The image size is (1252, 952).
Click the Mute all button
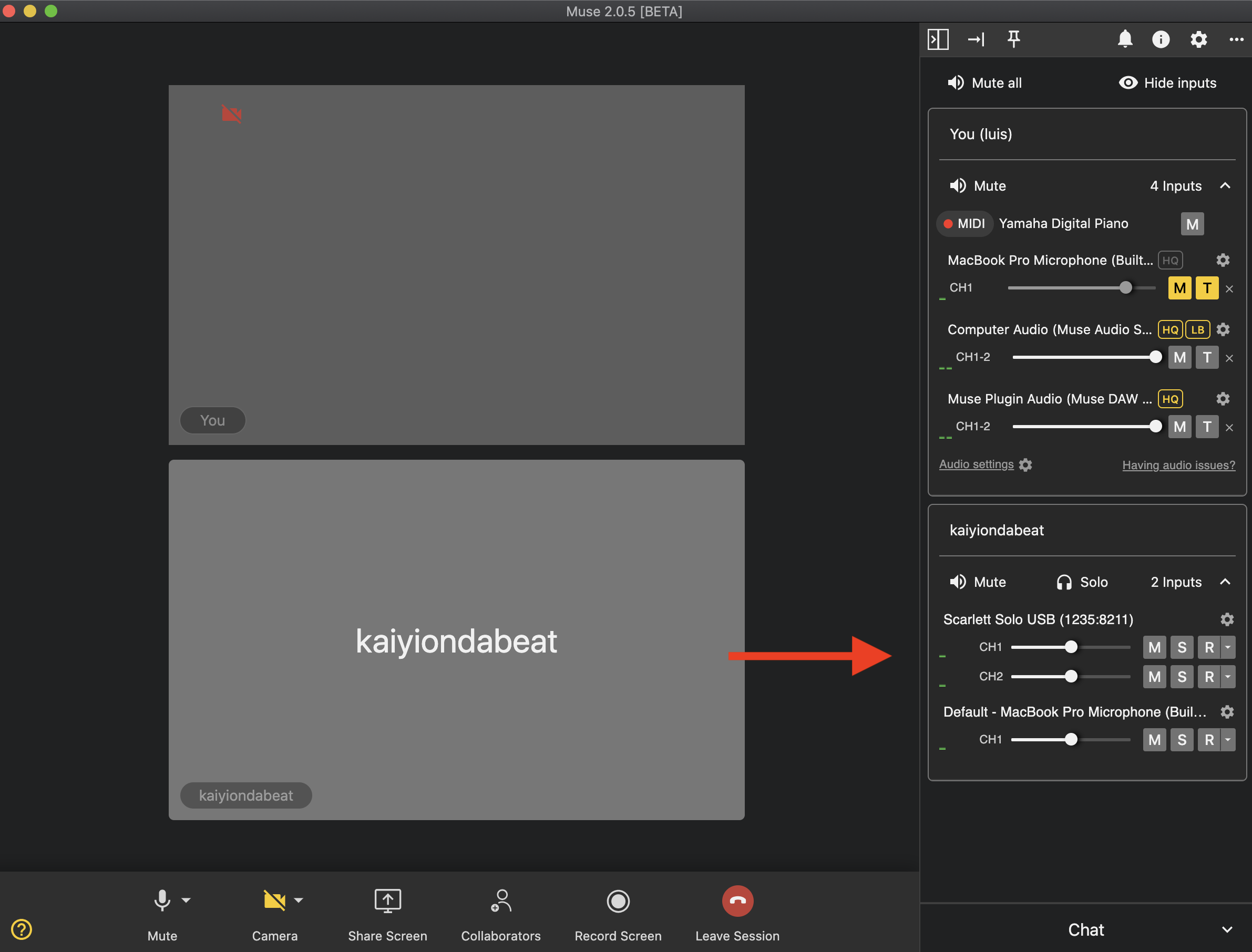click(984, 82)
